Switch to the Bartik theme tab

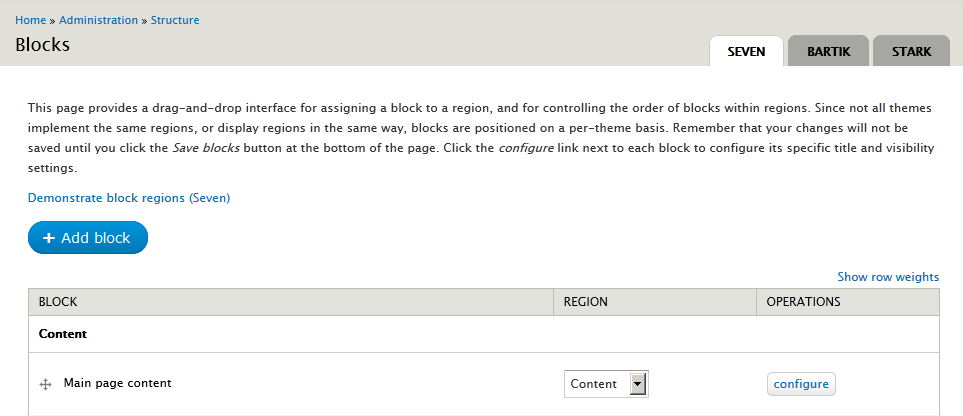tap(828, 51)
